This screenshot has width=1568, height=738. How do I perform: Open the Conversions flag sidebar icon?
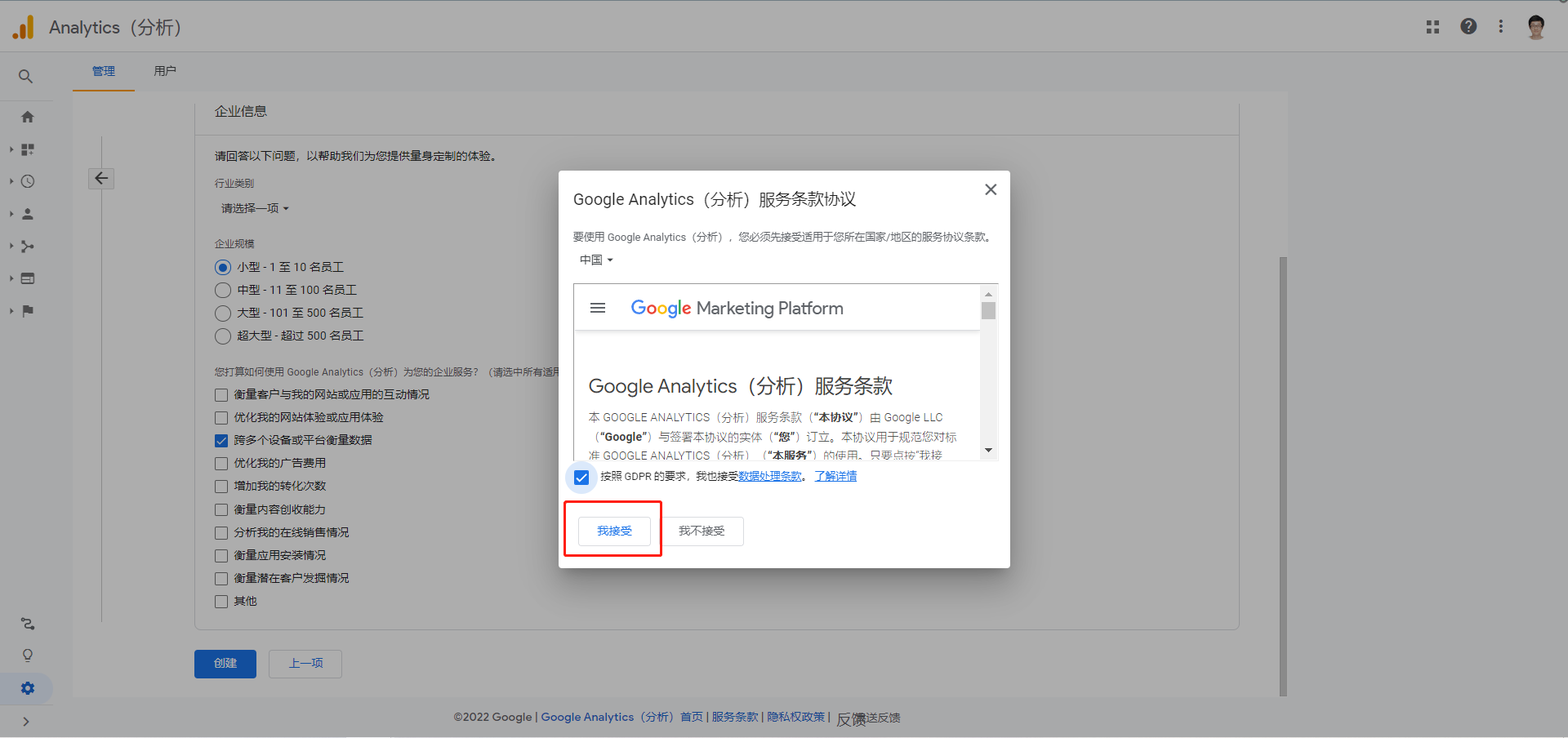point(28,311)
